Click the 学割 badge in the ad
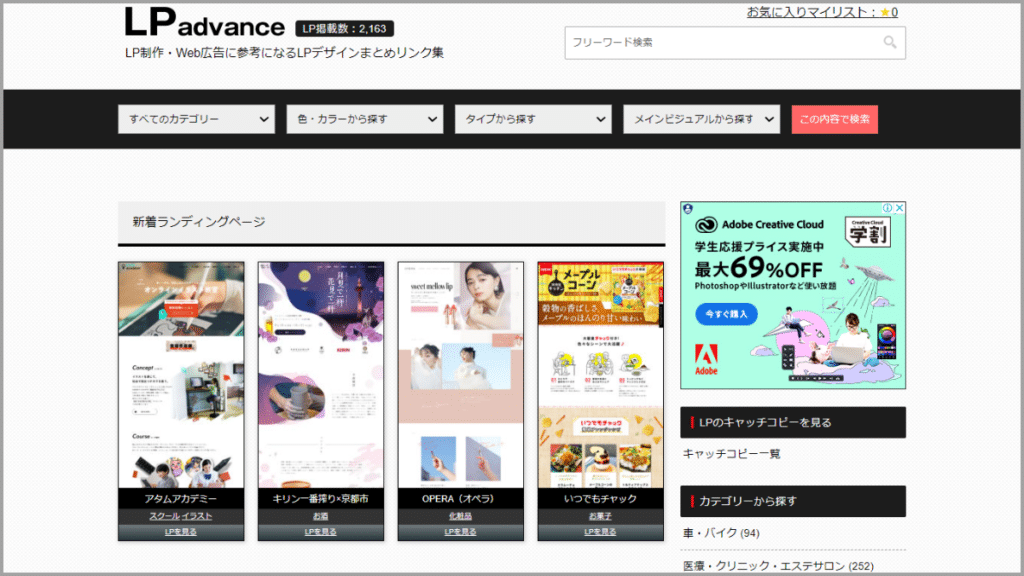This screenshot has height=576, width=1024. point(869,231)
